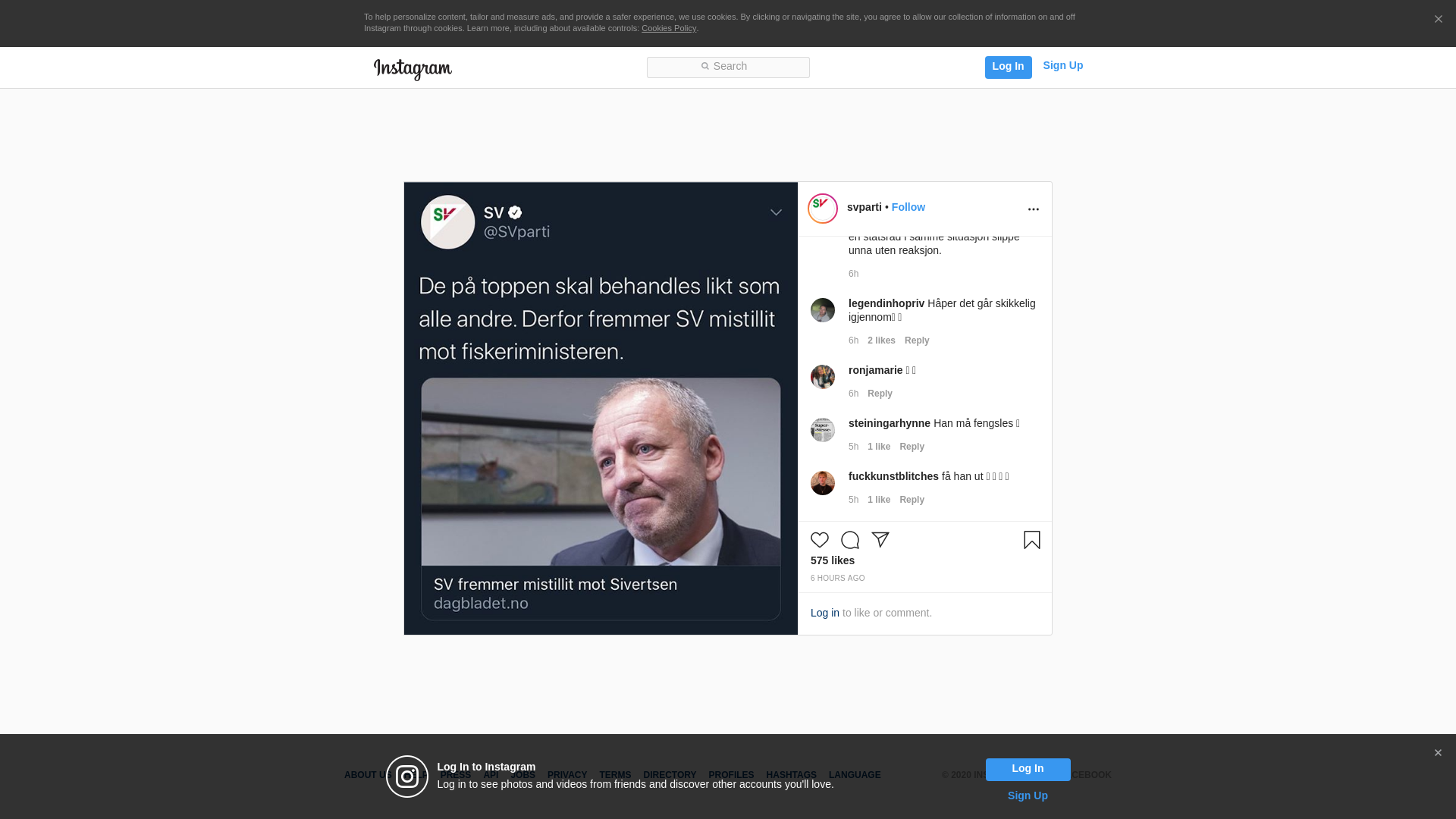
Task: Click Instagram camera icon in banner
Action: [x=407, y=777]
